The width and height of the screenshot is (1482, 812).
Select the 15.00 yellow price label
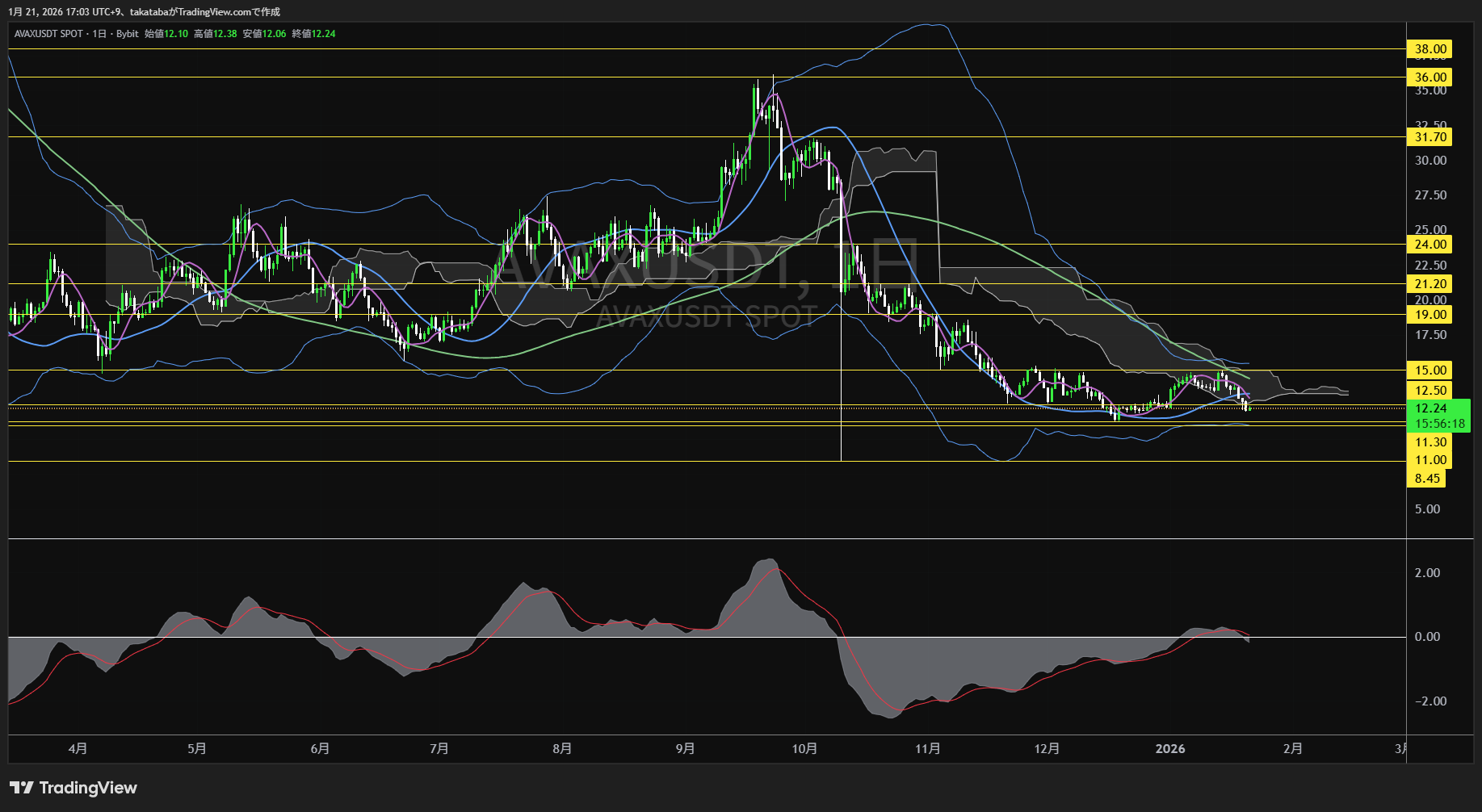[x=1430, y=370]
